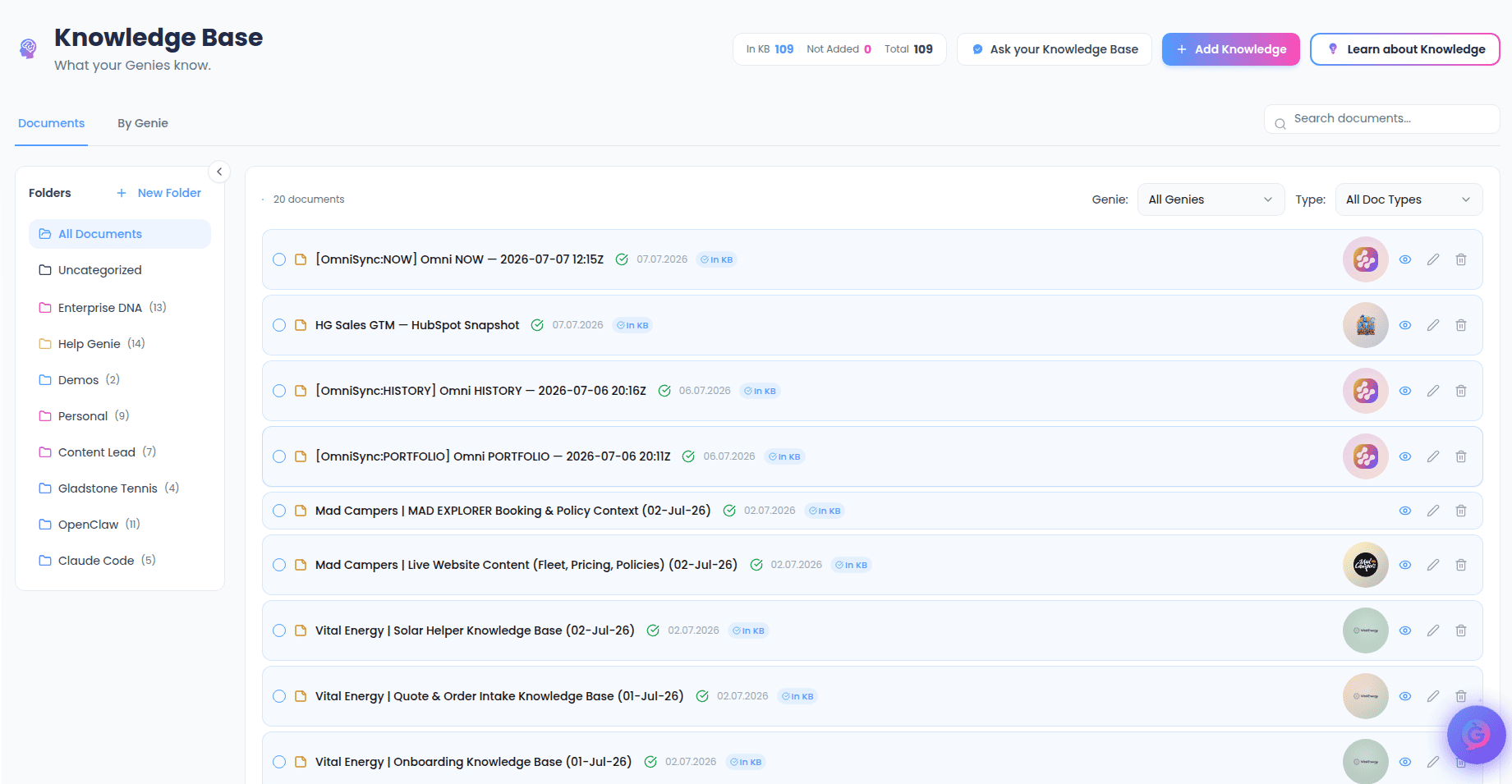Open the All Genies dropdown

pos(1211,199)
